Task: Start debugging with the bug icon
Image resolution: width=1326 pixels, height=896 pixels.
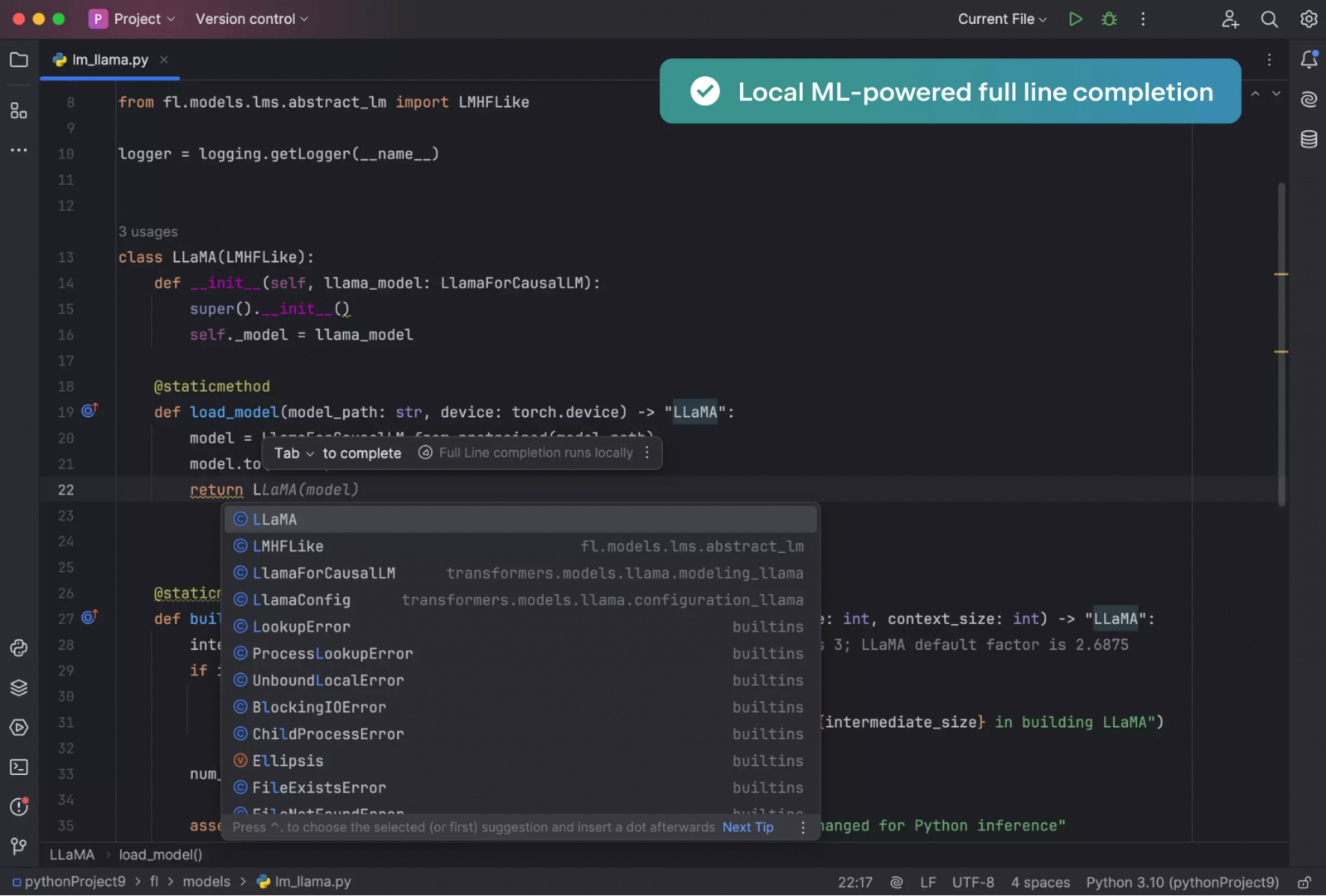Action: pyautogui.click(x=1109, y=18)
